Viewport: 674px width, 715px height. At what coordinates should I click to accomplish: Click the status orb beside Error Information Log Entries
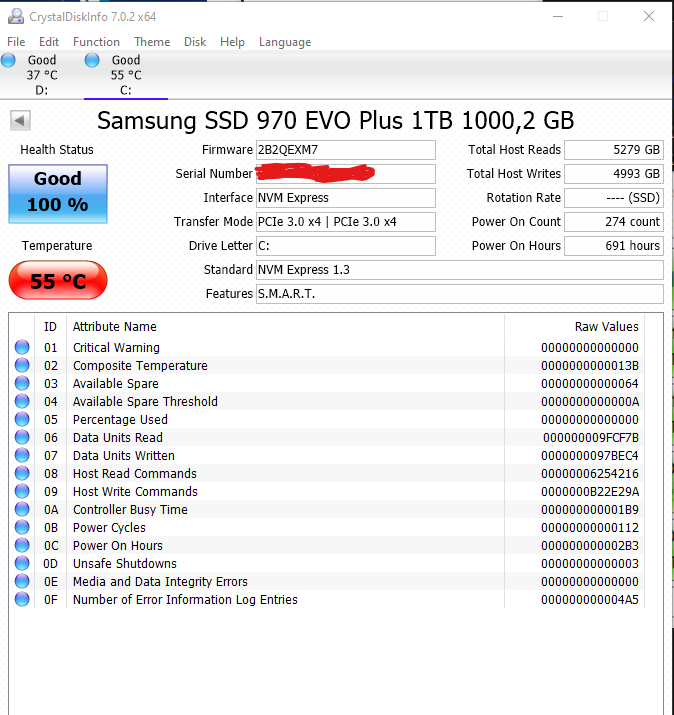22,600
